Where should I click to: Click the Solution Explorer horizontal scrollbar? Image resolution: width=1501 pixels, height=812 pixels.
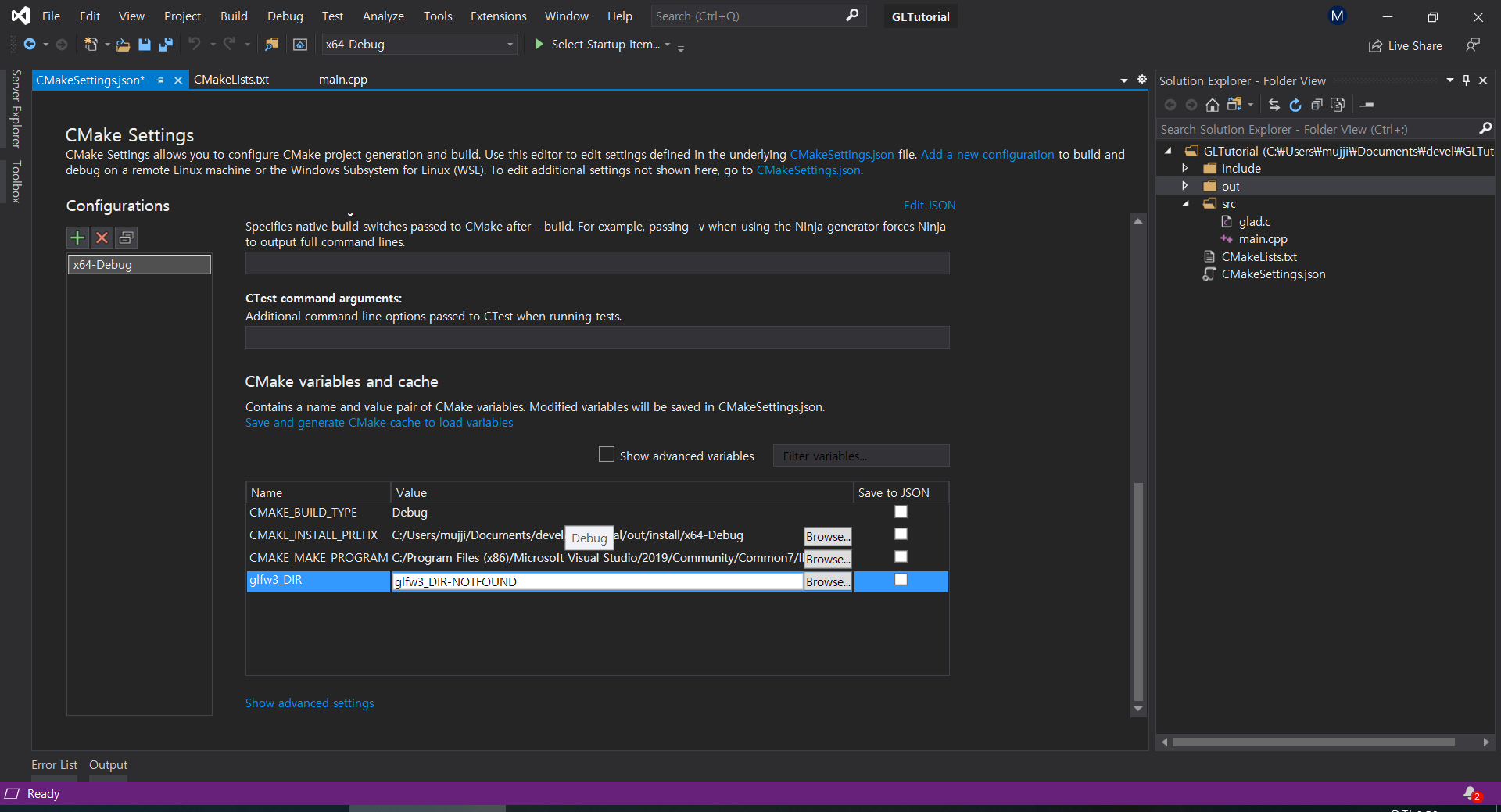[1313, 742]
